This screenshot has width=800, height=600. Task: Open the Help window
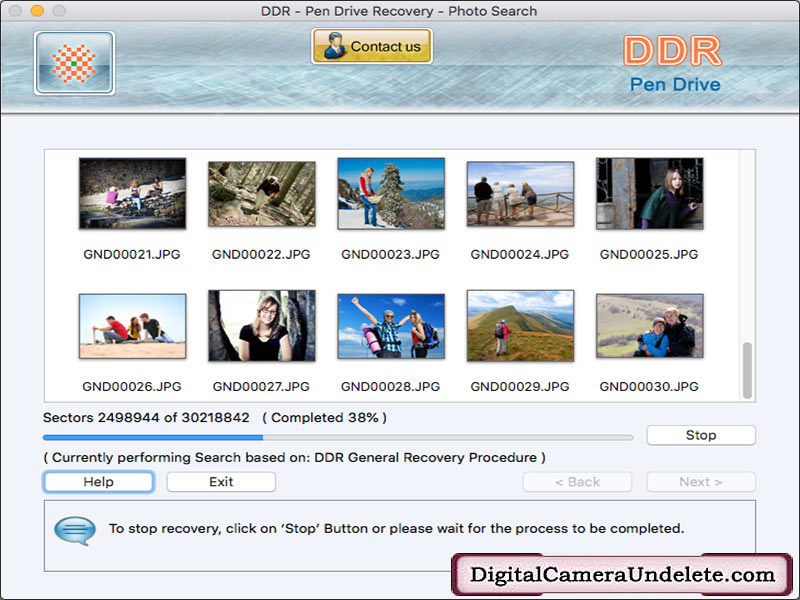[x=97, y=482]
